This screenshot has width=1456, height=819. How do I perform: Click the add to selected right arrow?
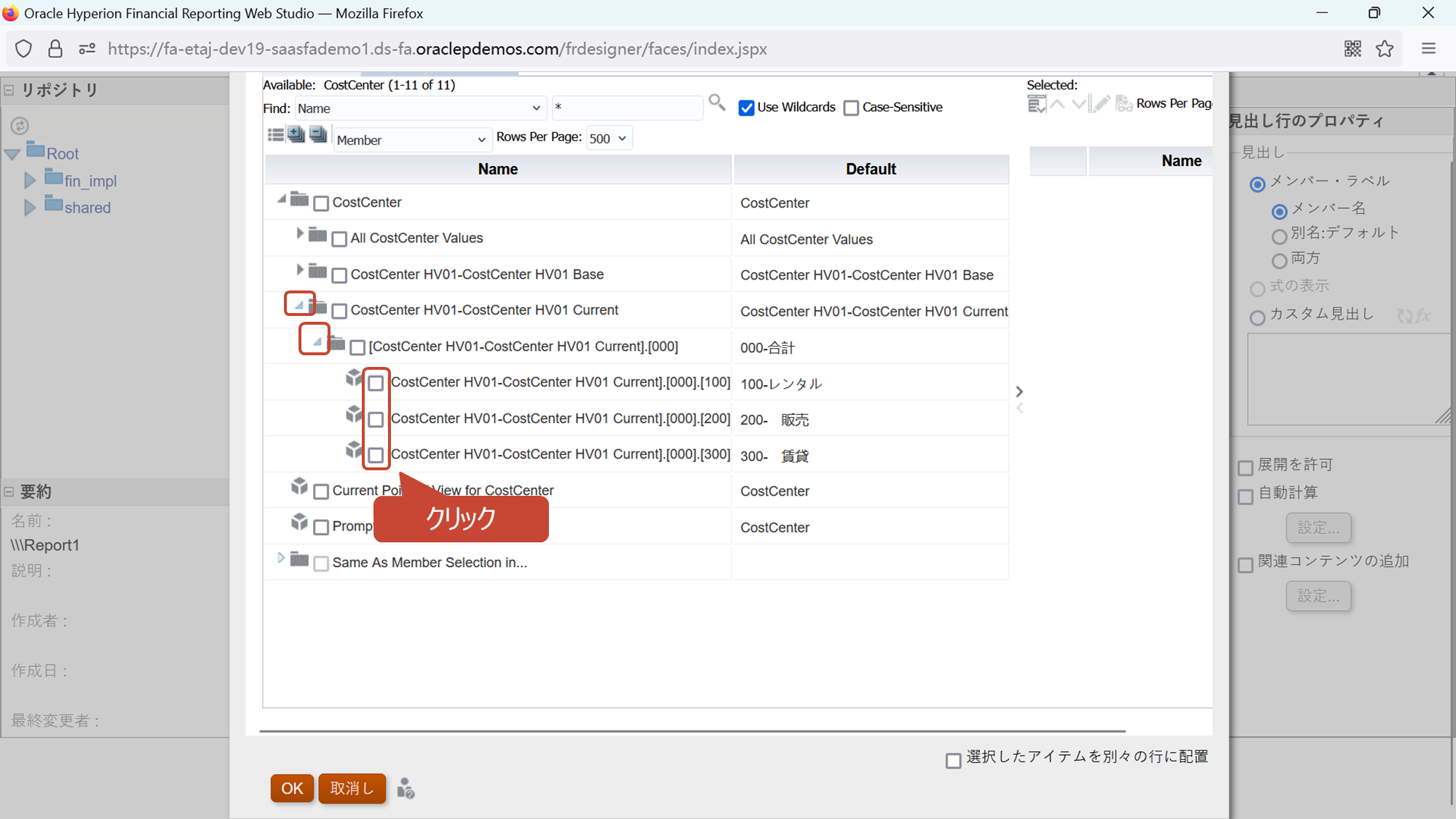(x=1019, y=392)
